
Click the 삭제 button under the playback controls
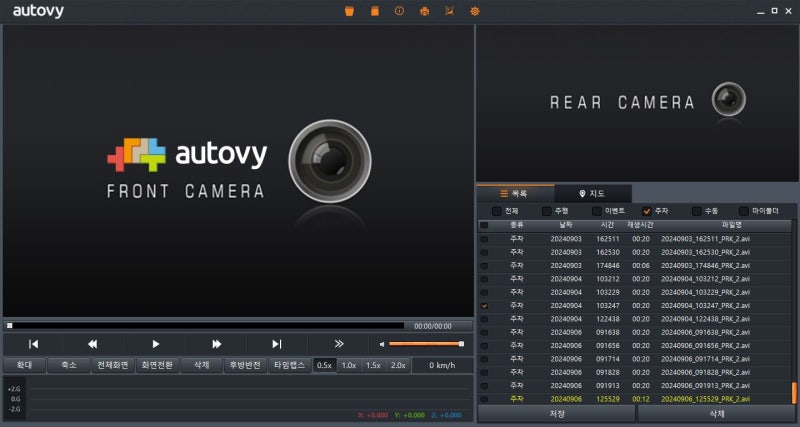tap(202, 365)
